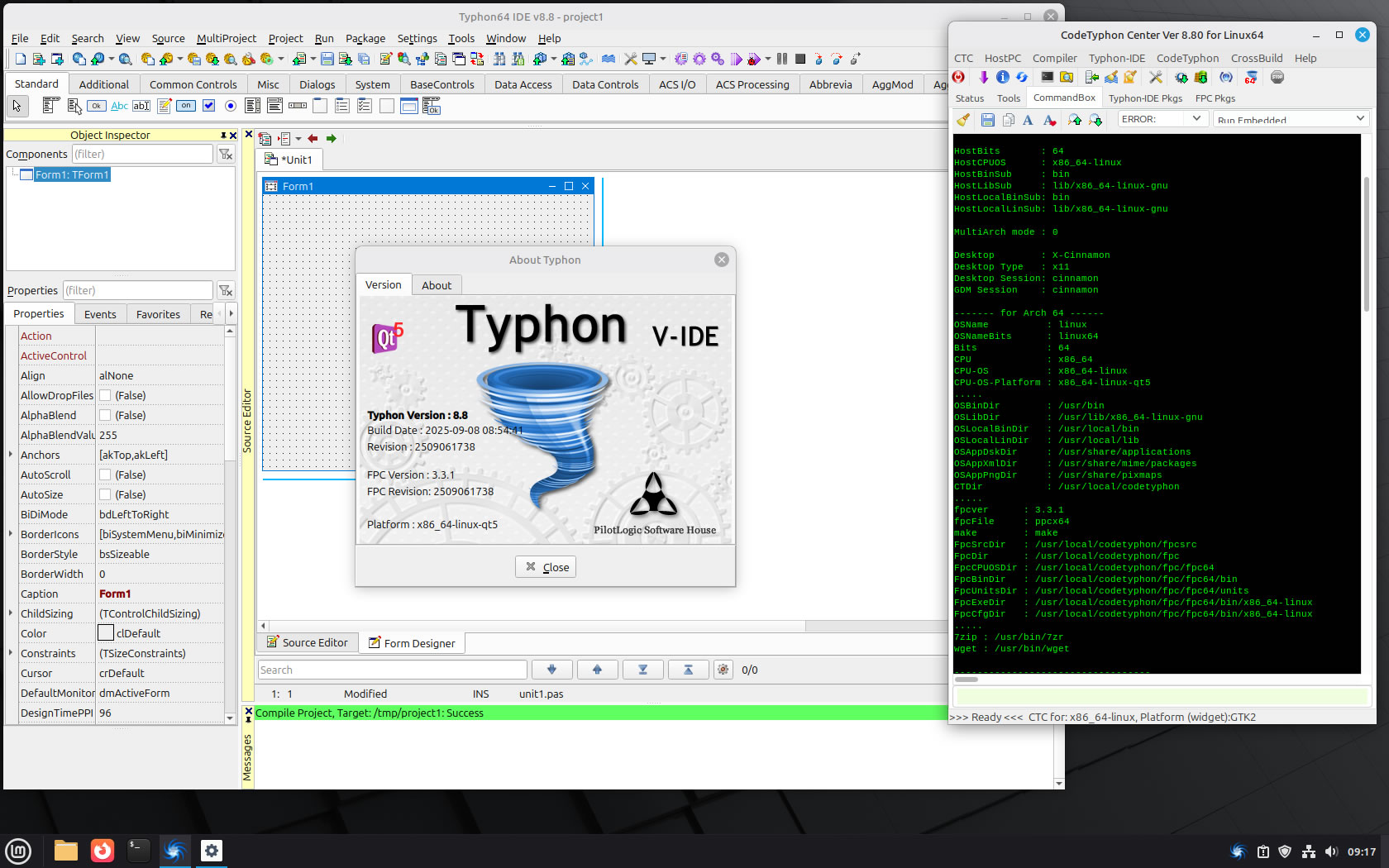Open the Project menu
Screen dimensions: 1389x868
pyautogui.click(x=285, y=38)
